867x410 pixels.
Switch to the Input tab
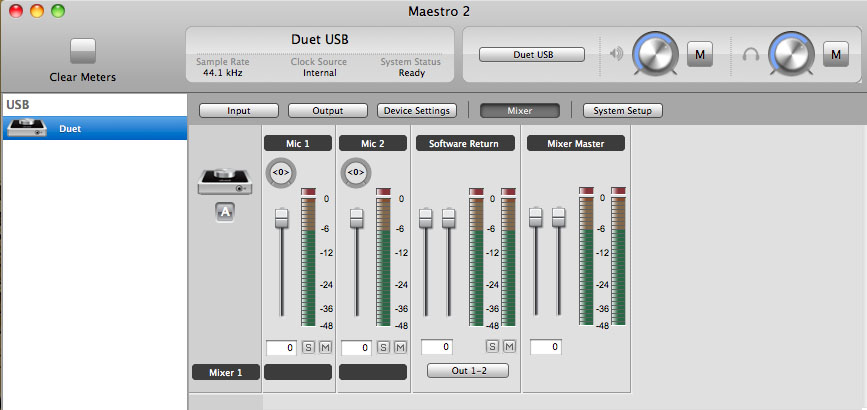click(238, 111)
